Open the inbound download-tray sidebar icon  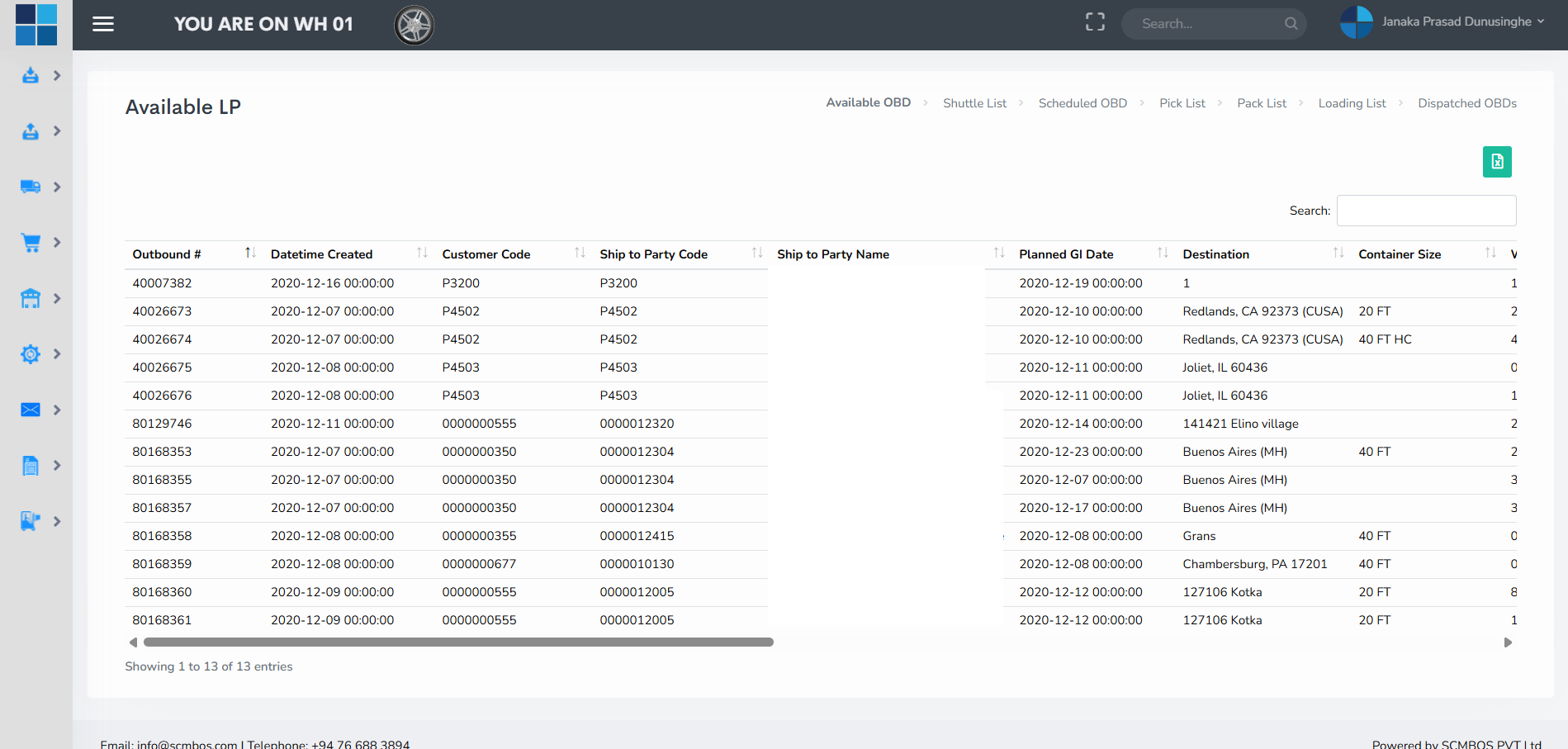[x=31, y=75]
